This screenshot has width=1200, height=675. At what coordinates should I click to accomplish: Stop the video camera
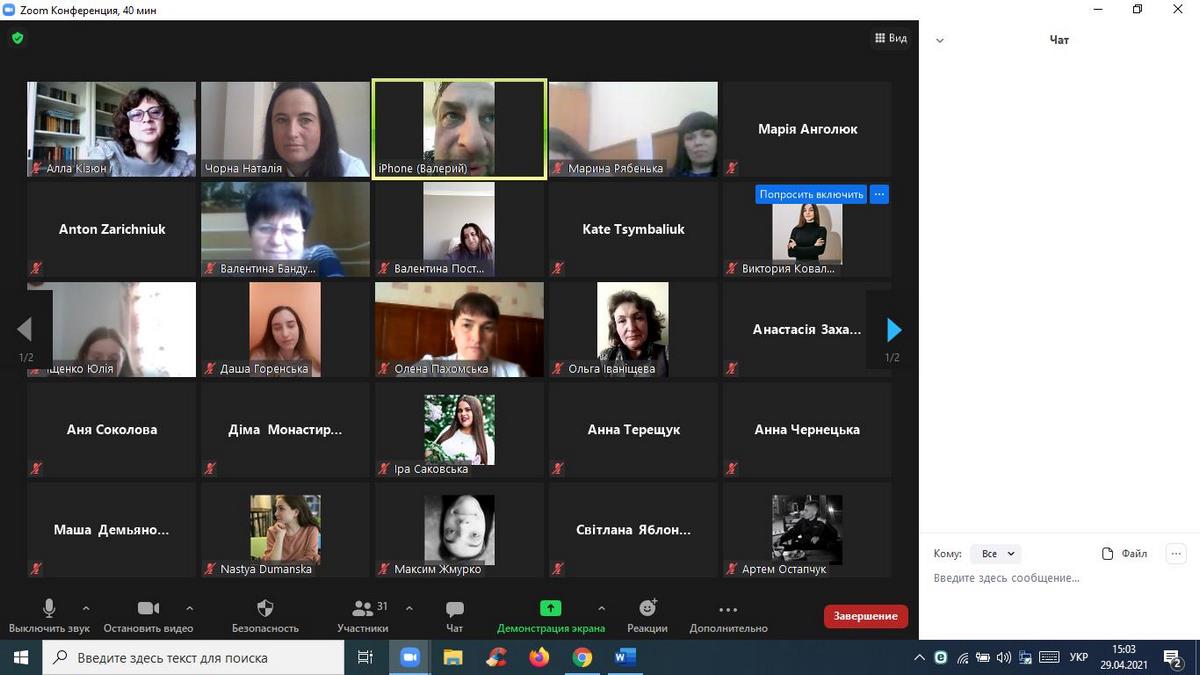(x=148, y=609)
